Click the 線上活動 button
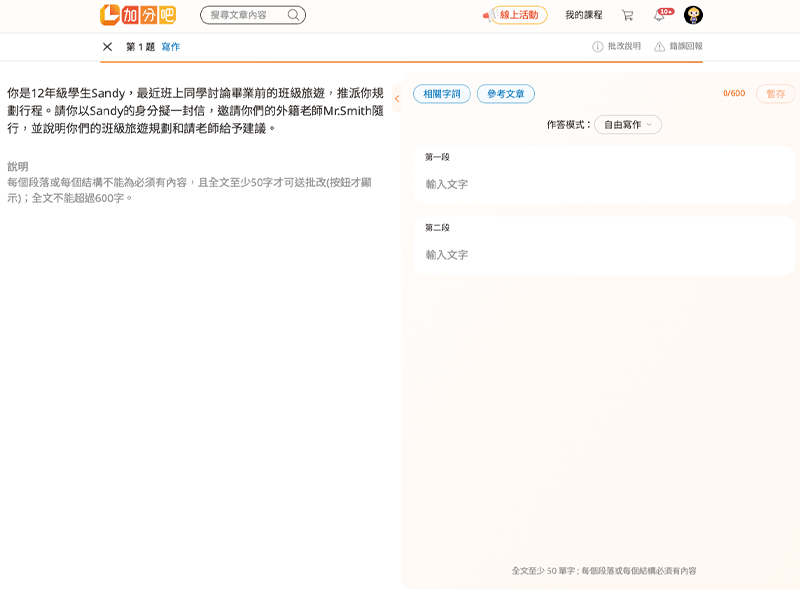The height and width of the screenshot is (600, 800). 519,15
